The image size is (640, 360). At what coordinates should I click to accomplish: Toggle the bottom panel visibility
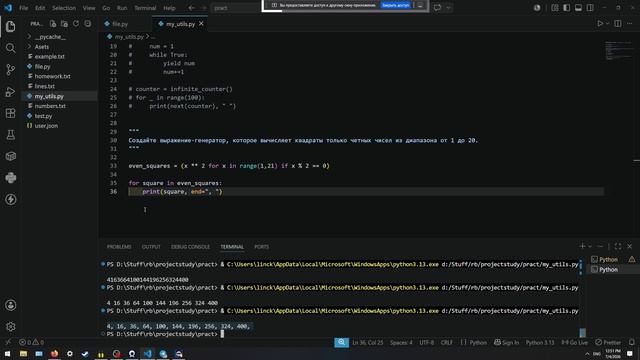[x=578, y=7]
